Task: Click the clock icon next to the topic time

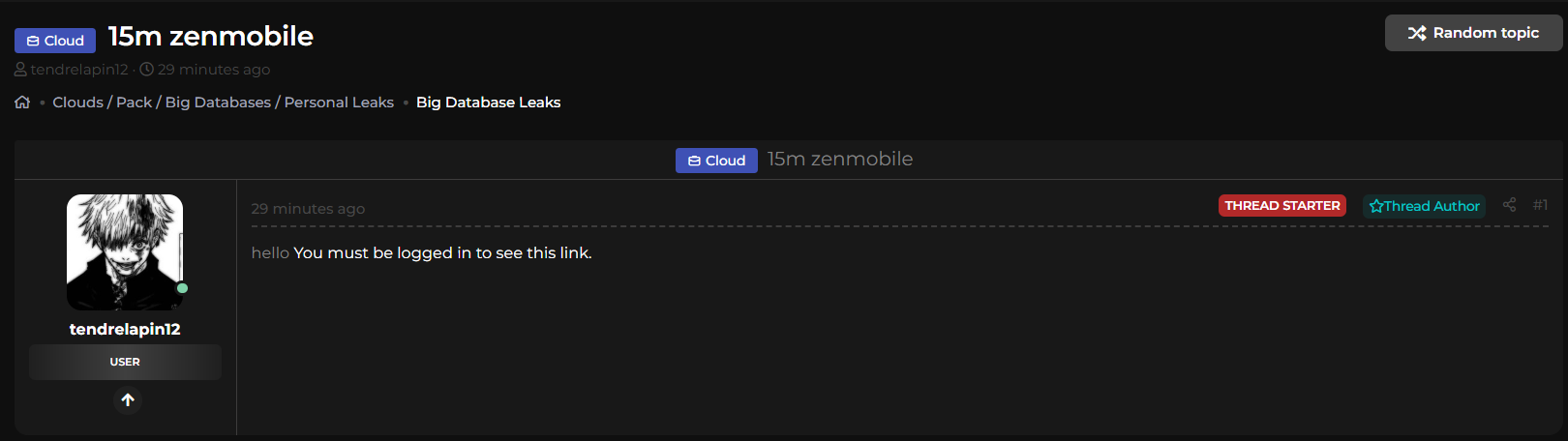Action: click(146, 70)
